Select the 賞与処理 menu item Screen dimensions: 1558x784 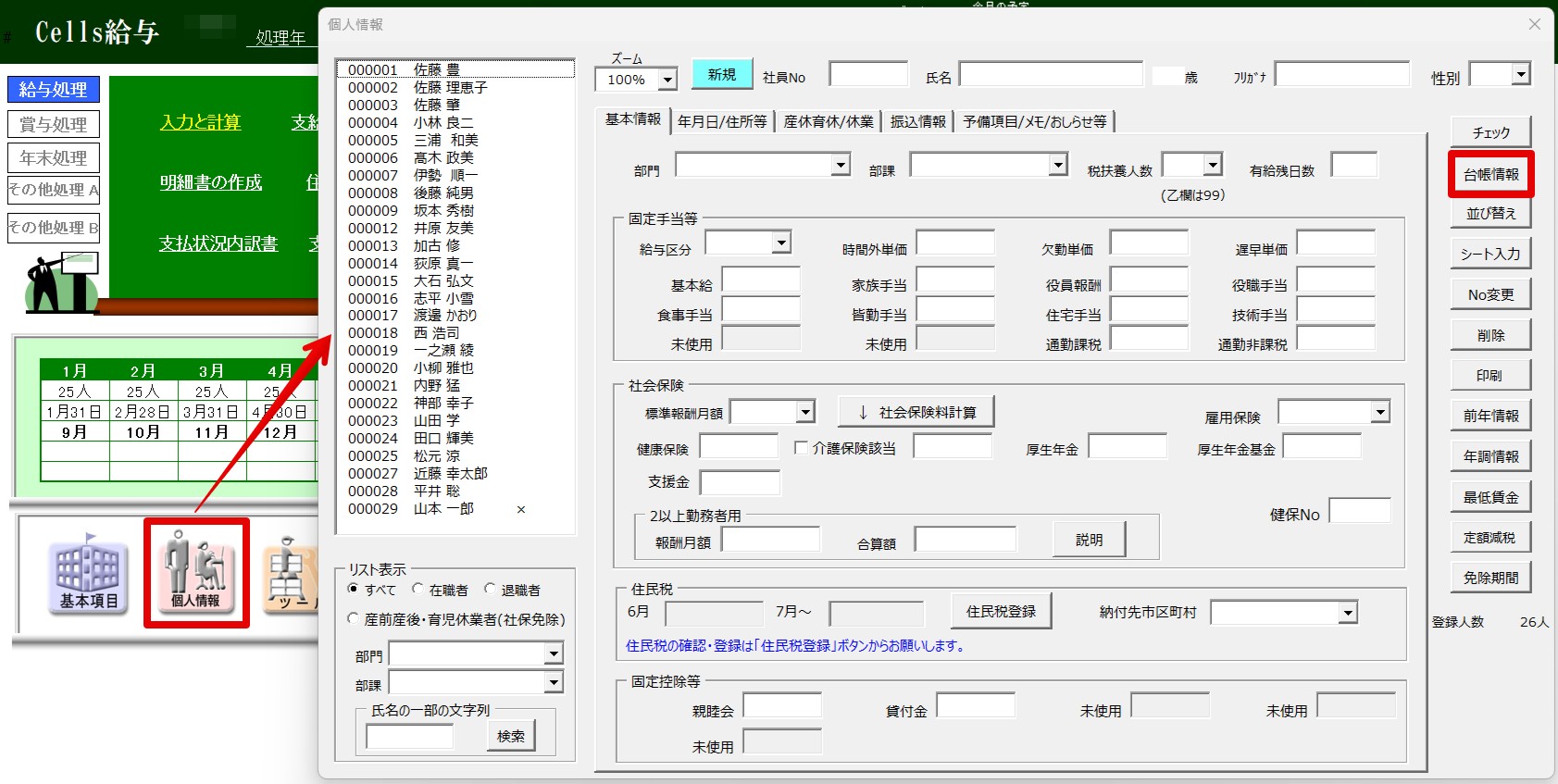pos(54,124)
